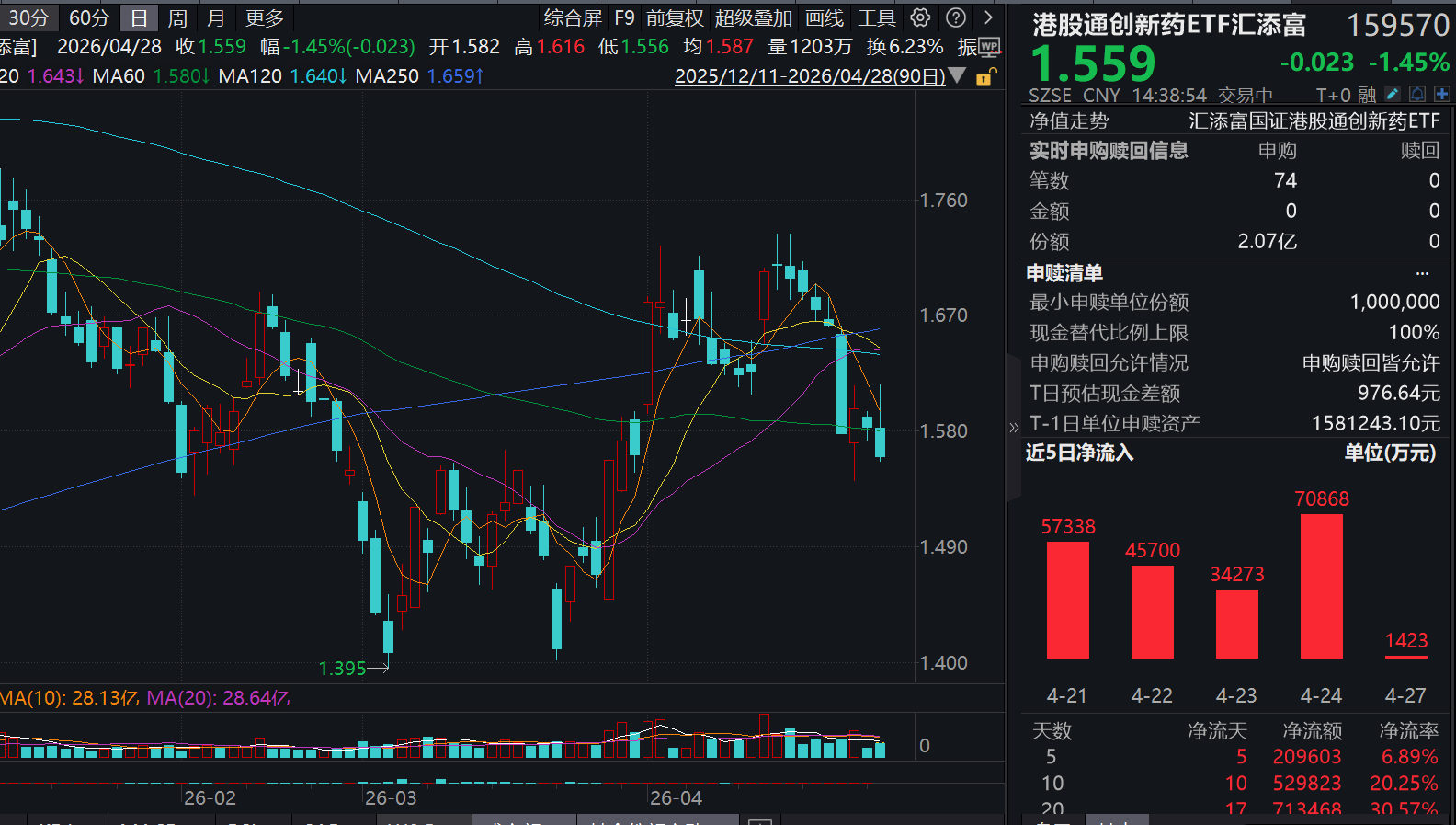The image size is (1456, 825).
Task: Click the 2.07亿 share amount value
Action: [x=1268, y=242]
